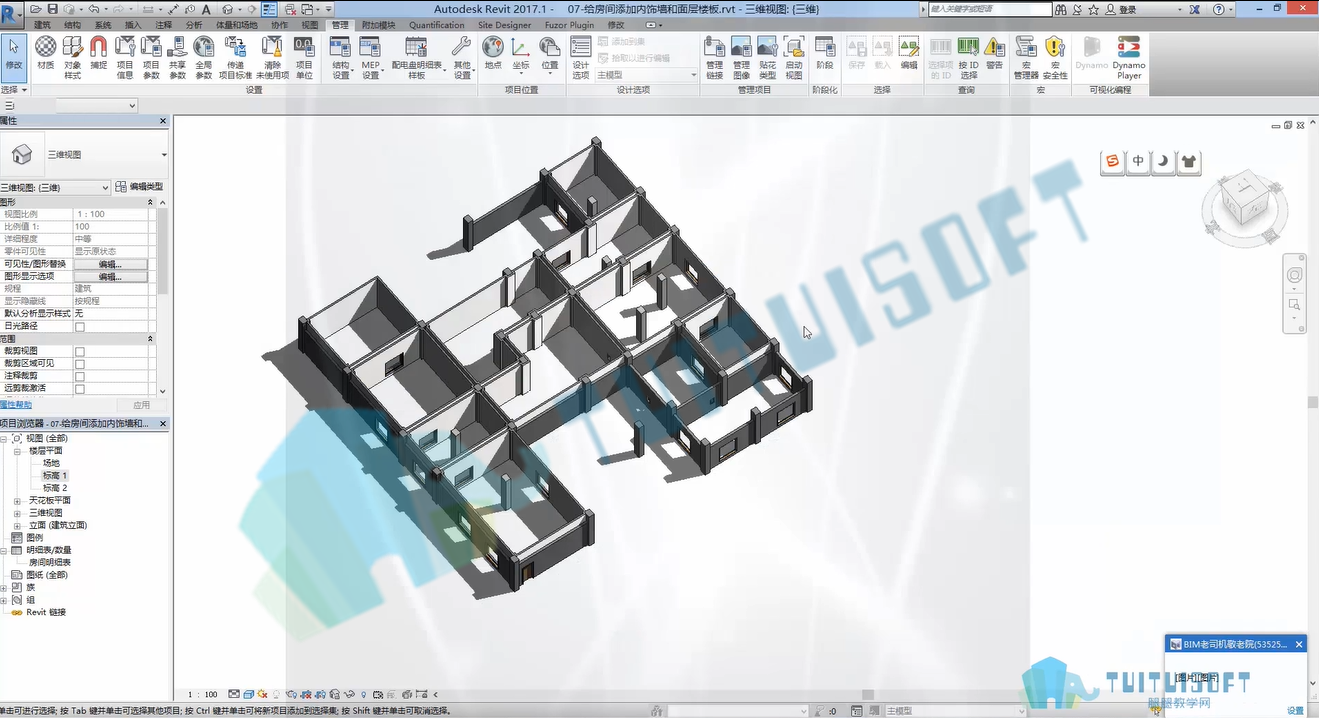Open the 属性帮助 help link
This screenshot has width=1319, height=718.
pos(16,405)
